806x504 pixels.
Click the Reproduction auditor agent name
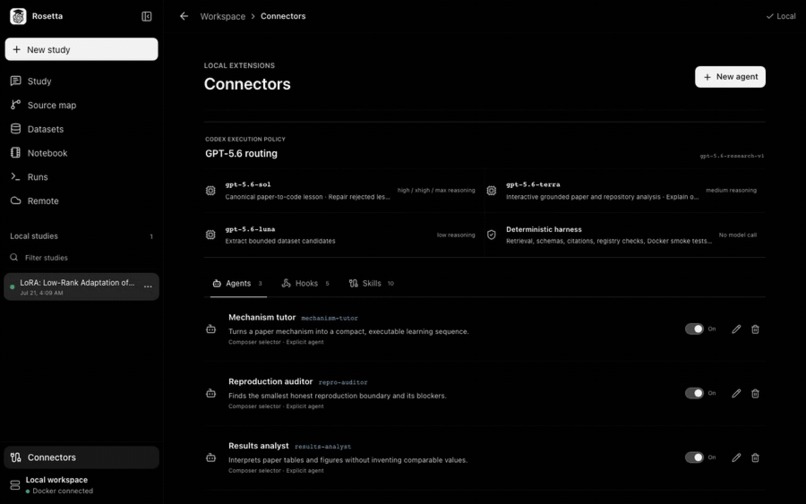point(270,382)
